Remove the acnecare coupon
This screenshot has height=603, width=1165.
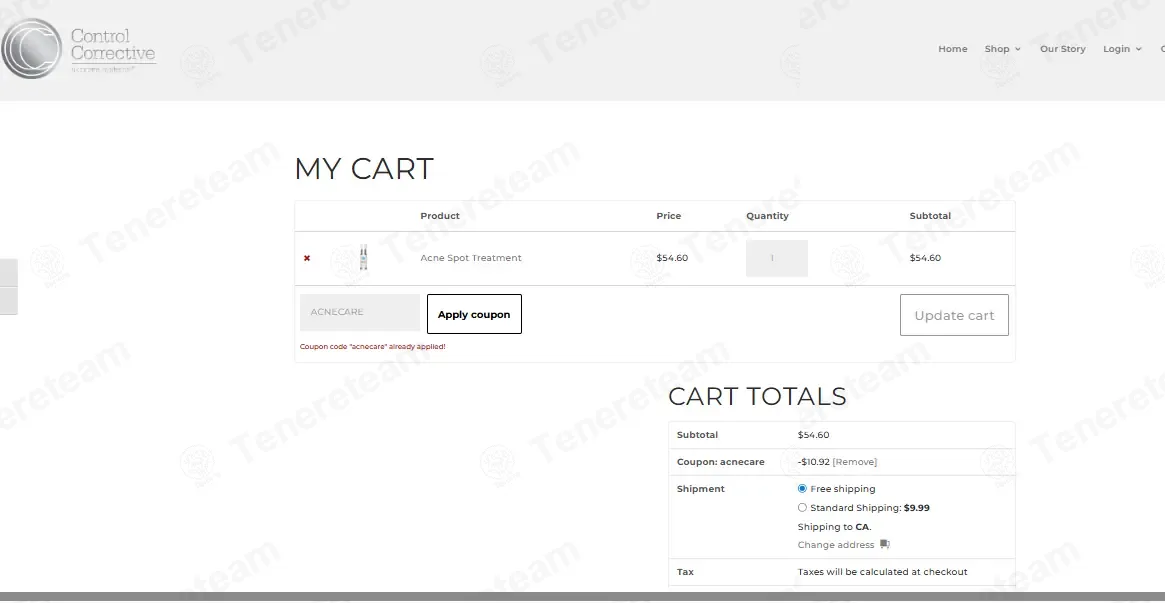[x=854, y=462]
